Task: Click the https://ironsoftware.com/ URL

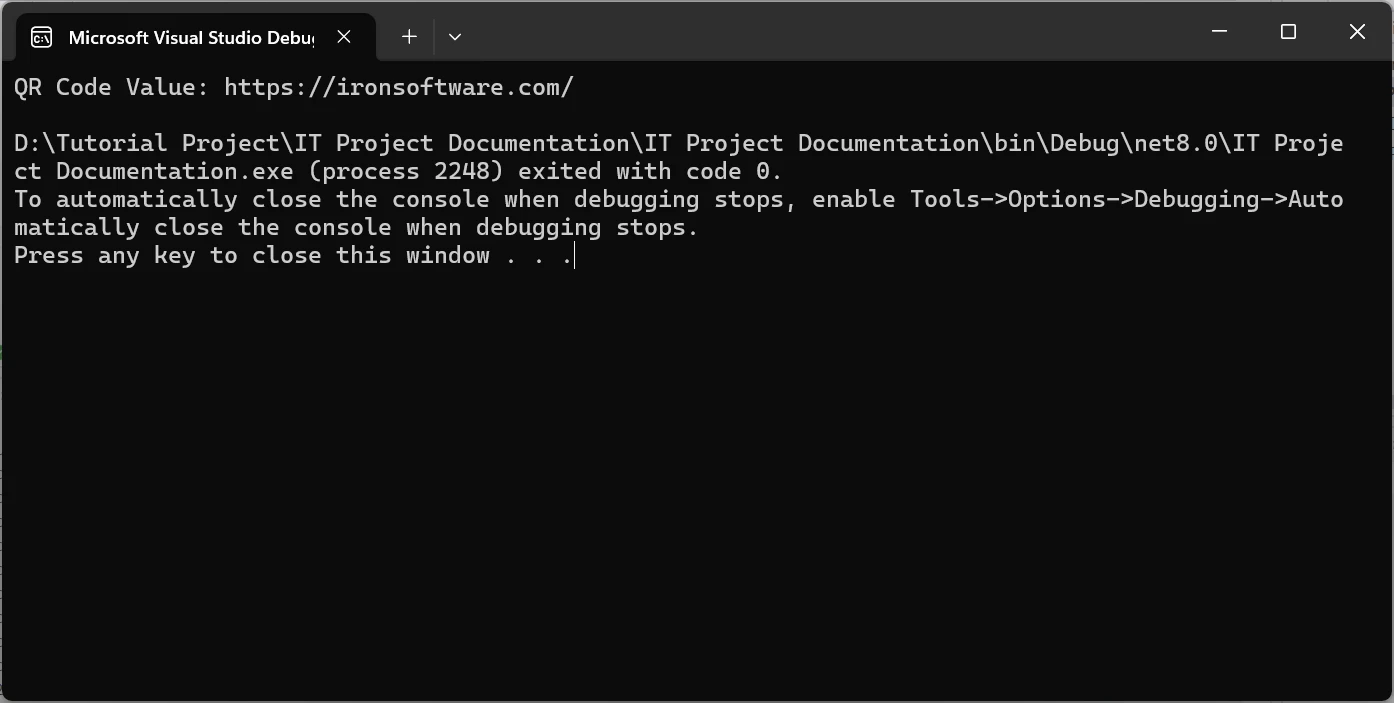Action: (398, 87)
